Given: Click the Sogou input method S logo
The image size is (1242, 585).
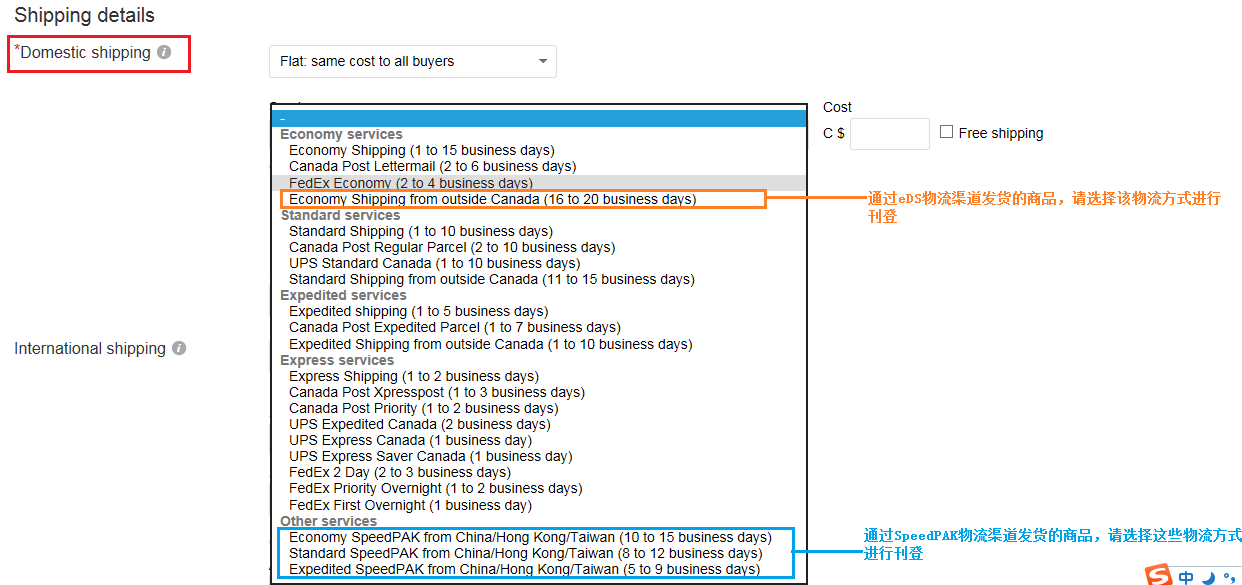Looking at the screenshot, I should coord(1159,576).
